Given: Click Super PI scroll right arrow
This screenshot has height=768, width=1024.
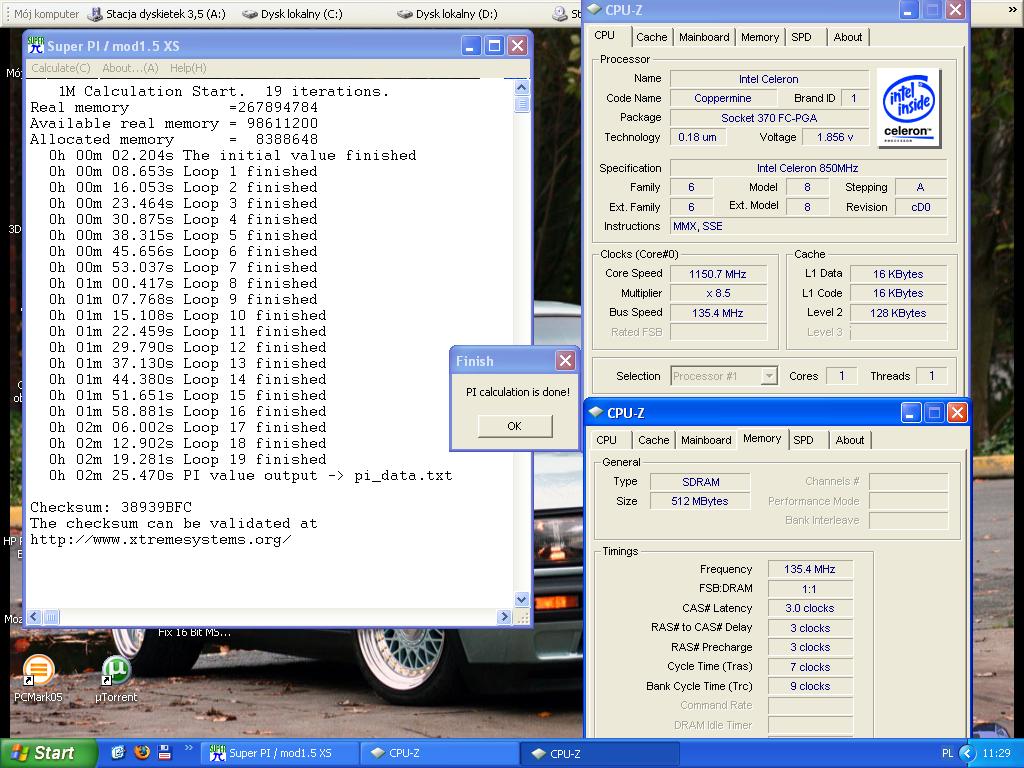Looking at the screenshot, I should pos(504,616).
